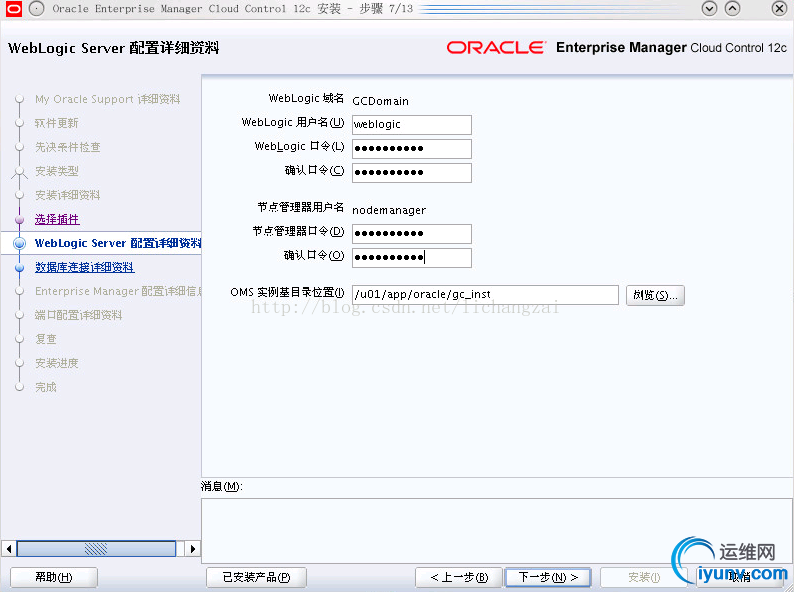Click the first 确认口令(C) password field
The image size is (794, 592).
click(x=412, y=172)
